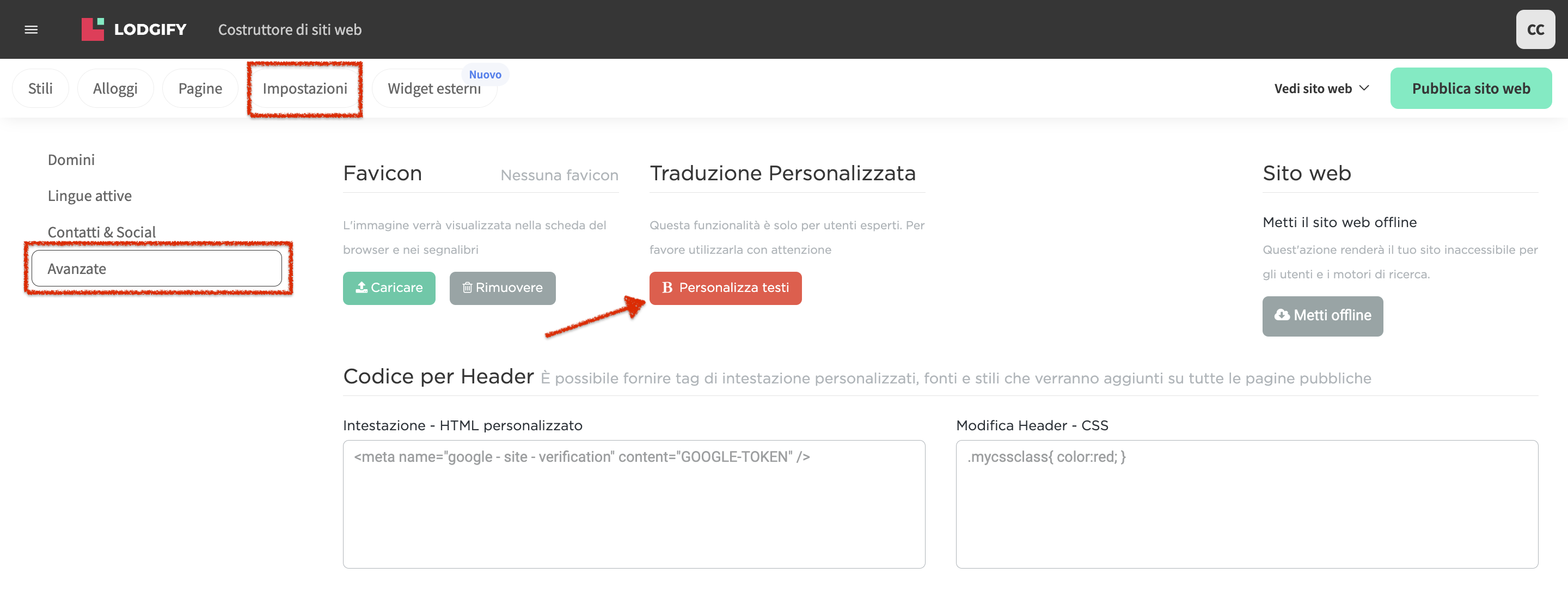The width and height of the screenshot is (1568, 598).
Task: Click the Pubblica sito web button
Action: click(1471, 88)
